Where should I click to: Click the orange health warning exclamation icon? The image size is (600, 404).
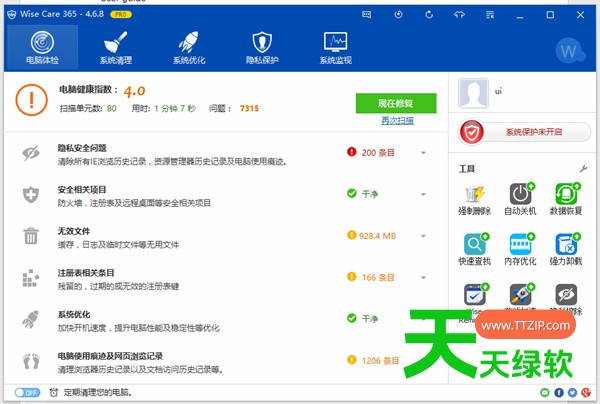pos(31,100)
